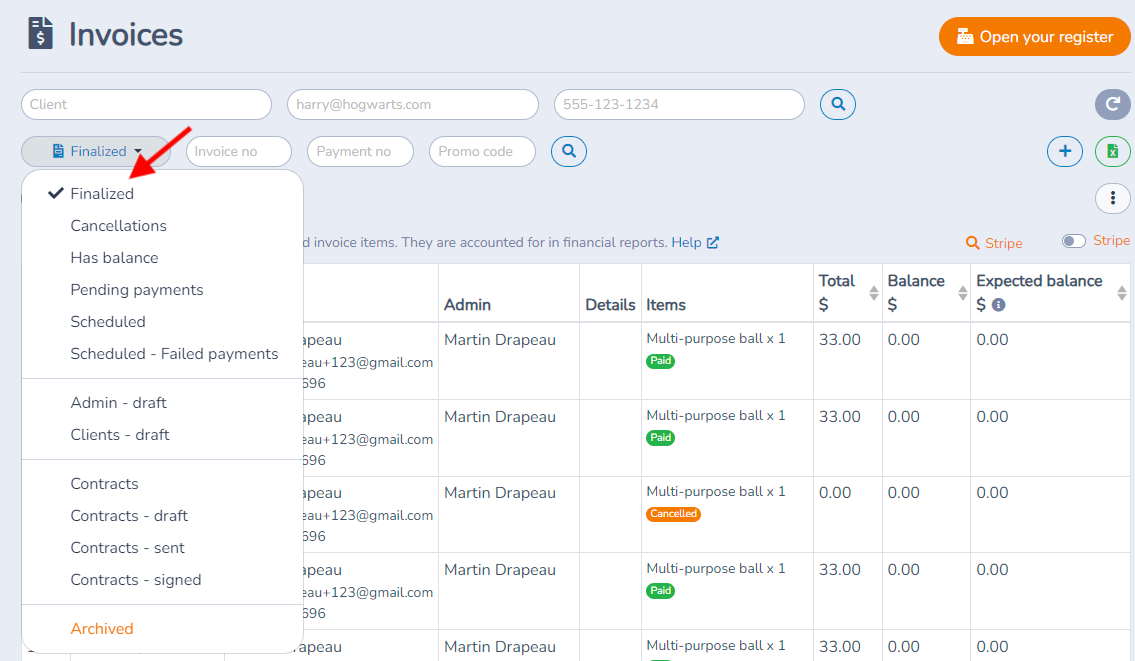The width and height of the screenshot is (1135, 661).
Task: Click the Details column header
Action: 610,305
